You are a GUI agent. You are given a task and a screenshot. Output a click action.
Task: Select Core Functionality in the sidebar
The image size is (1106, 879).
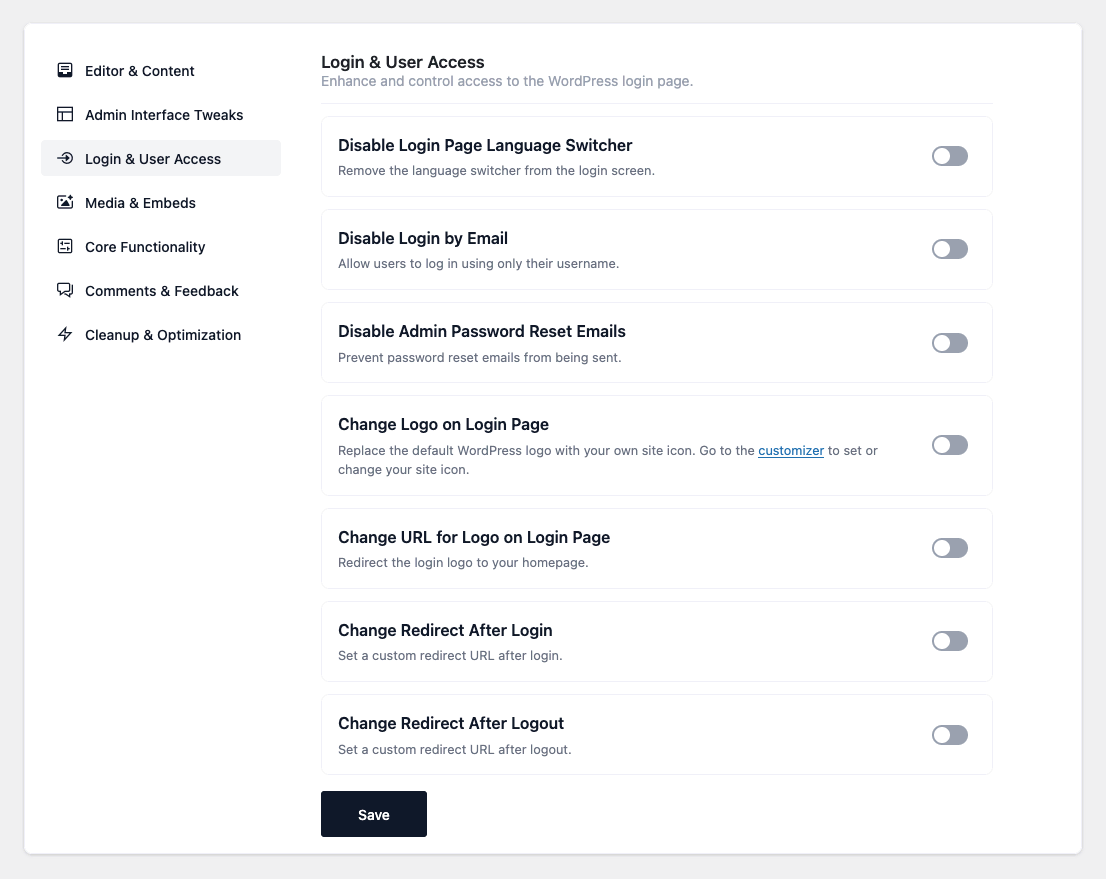[145, 247]
